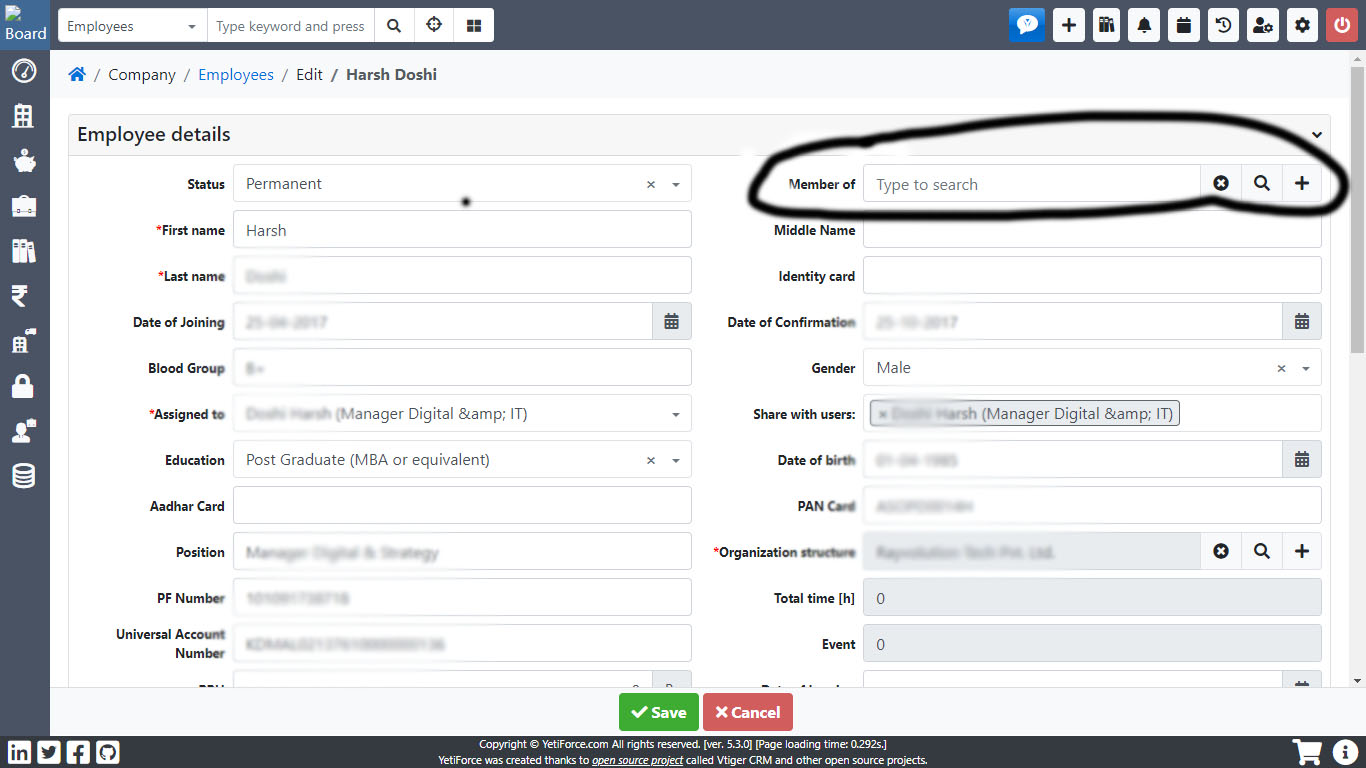Viewport: 1366px width, 768px height.
Task: Click the quick create plus icon
Action: [x=1069, y=25]
